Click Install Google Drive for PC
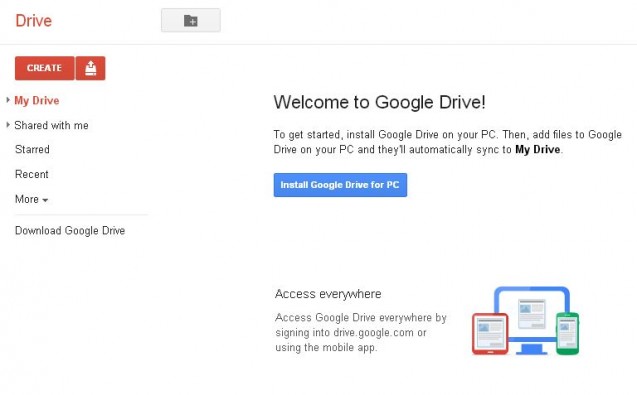This screenshot has height=395, width=637. 340,185
